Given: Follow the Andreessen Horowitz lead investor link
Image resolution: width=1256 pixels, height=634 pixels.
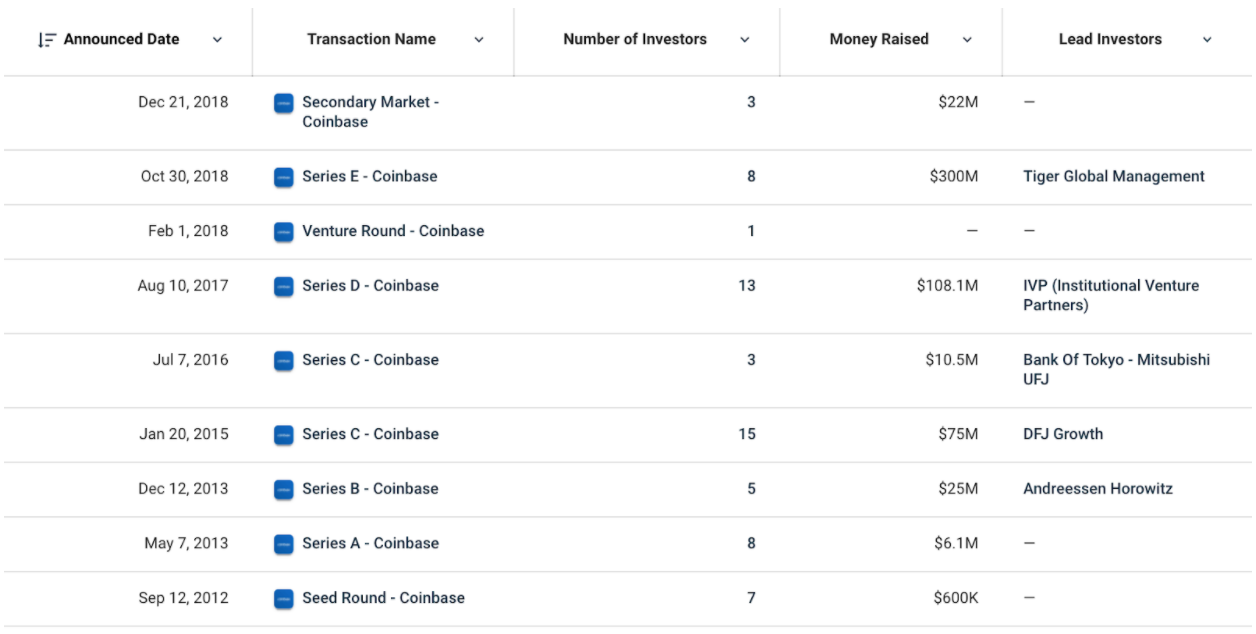Looking at the screenshot, I should 1098,489.
